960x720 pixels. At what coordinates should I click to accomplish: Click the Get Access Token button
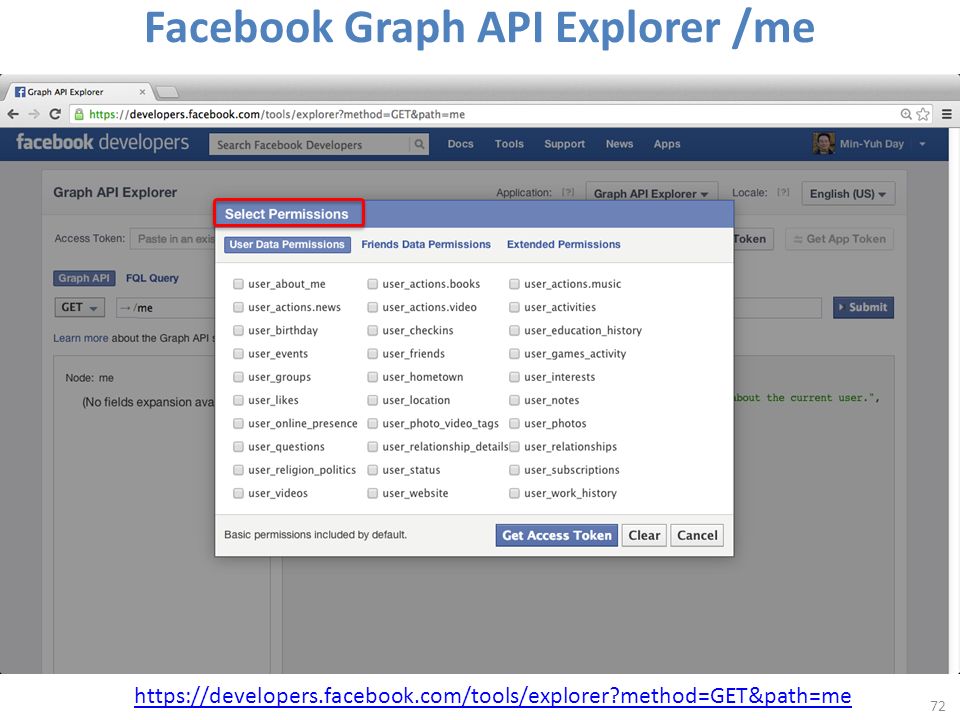pos(557,535)
